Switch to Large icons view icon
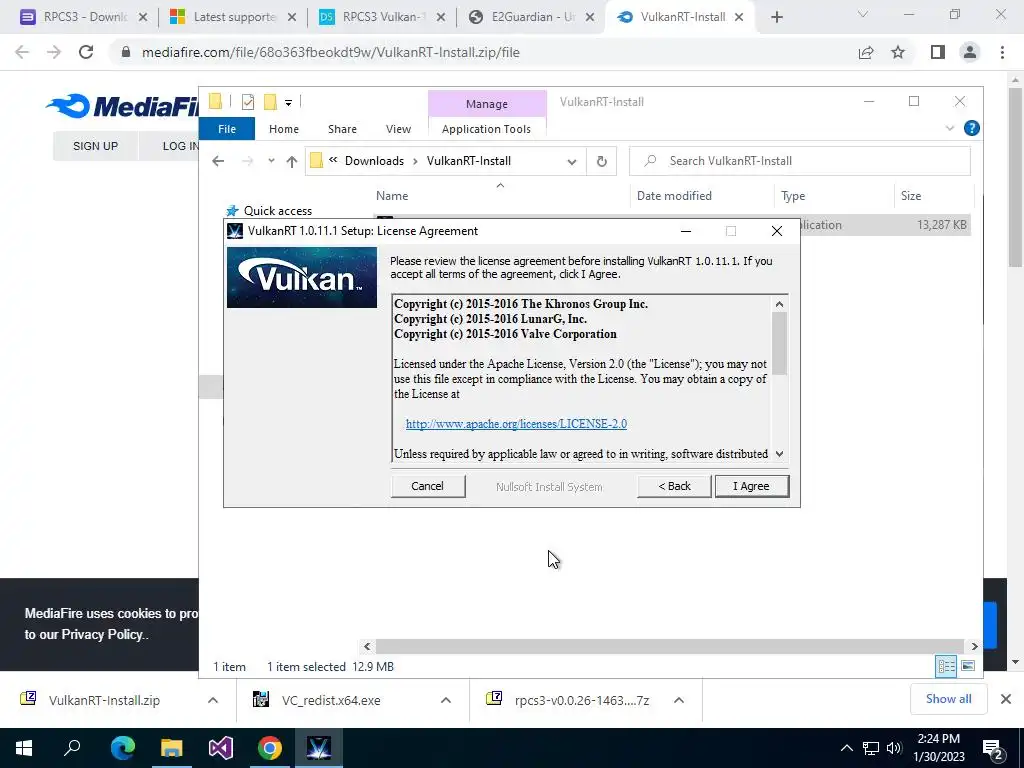Image resolution: width=1024 pixels, height=768 pixels. tap(968, 666)
